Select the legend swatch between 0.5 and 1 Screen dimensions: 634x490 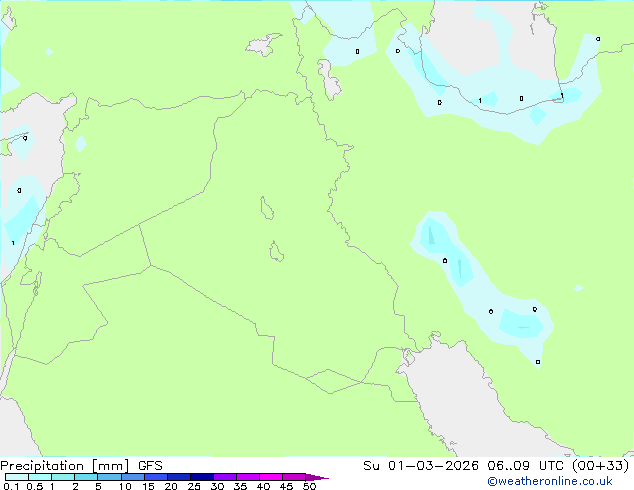(x=40, y=477)
